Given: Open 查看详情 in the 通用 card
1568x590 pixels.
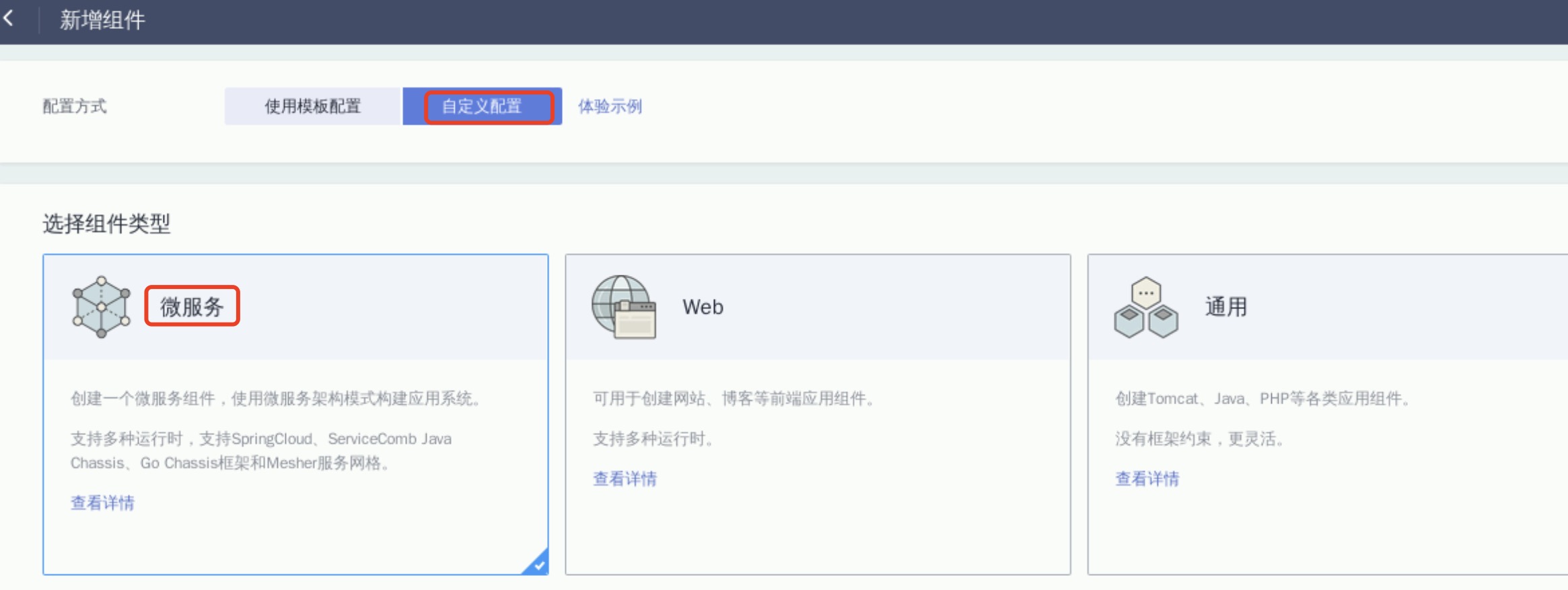Looking at the screenshot, I should (1147, 479).
